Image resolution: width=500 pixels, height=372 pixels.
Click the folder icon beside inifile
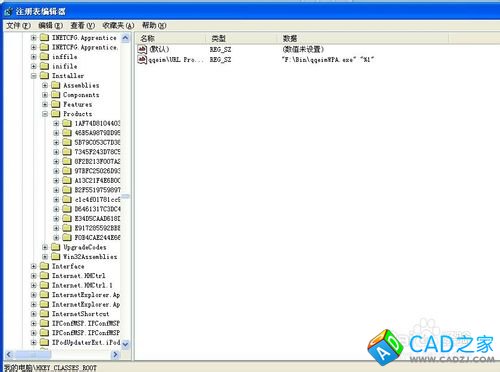coord(44,66)
